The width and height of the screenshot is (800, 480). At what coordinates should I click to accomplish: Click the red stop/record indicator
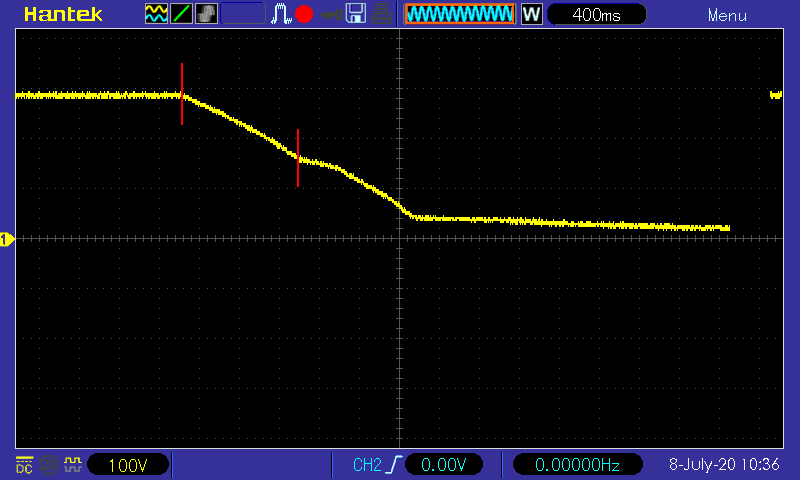tap(304, 14)
